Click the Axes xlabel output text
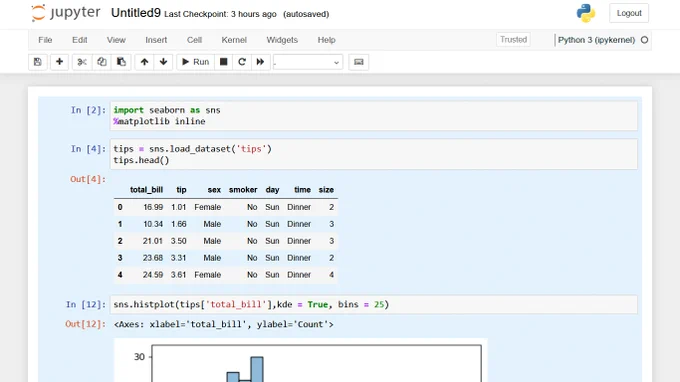Screen dimensions: 680x382 pos(224,324)
